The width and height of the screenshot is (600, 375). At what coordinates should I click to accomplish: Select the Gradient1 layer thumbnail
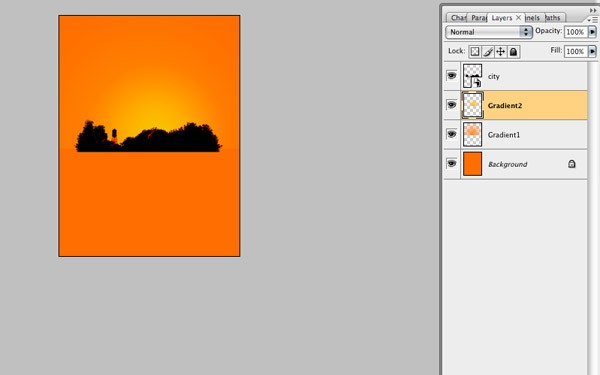(473, 134)
